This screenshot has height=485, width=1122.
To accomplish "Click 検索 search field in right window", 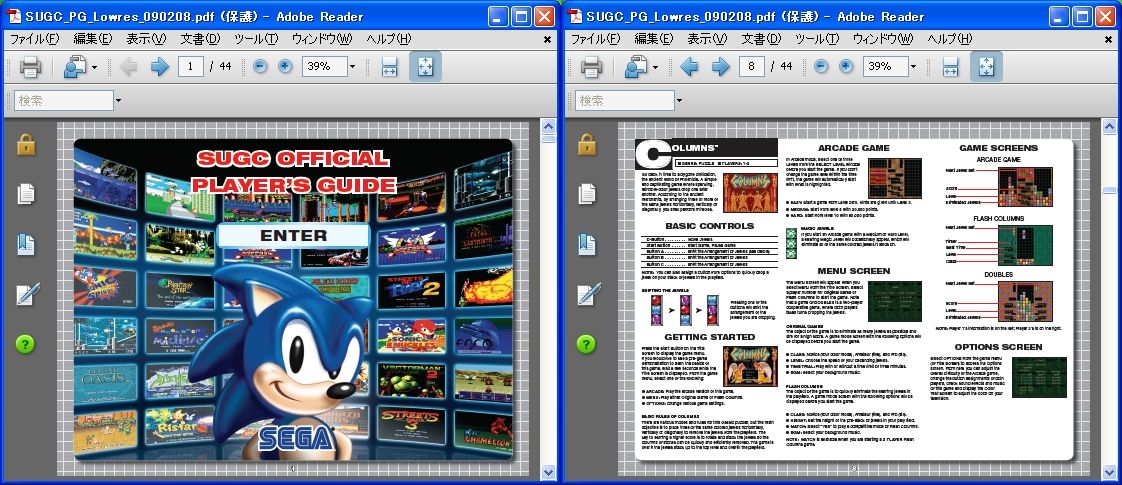I will click(625, 101).
